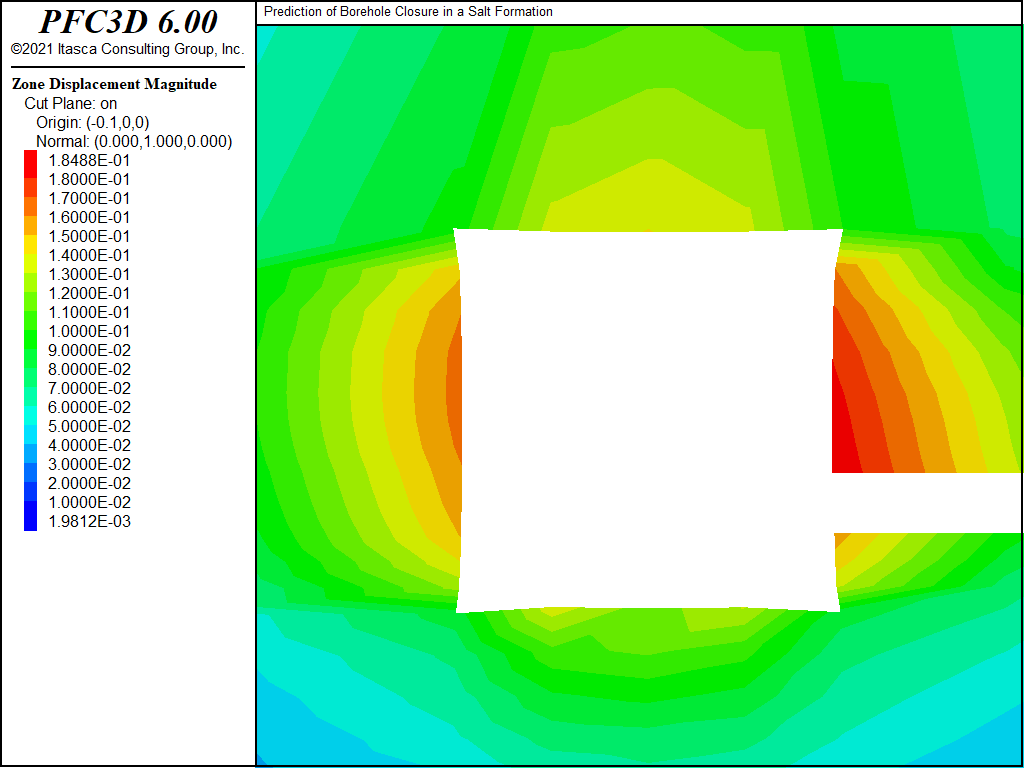Click the 8.0000E-02 legend value
The width and height of the screenshot is (1024, 768).
tap(89, 369)
